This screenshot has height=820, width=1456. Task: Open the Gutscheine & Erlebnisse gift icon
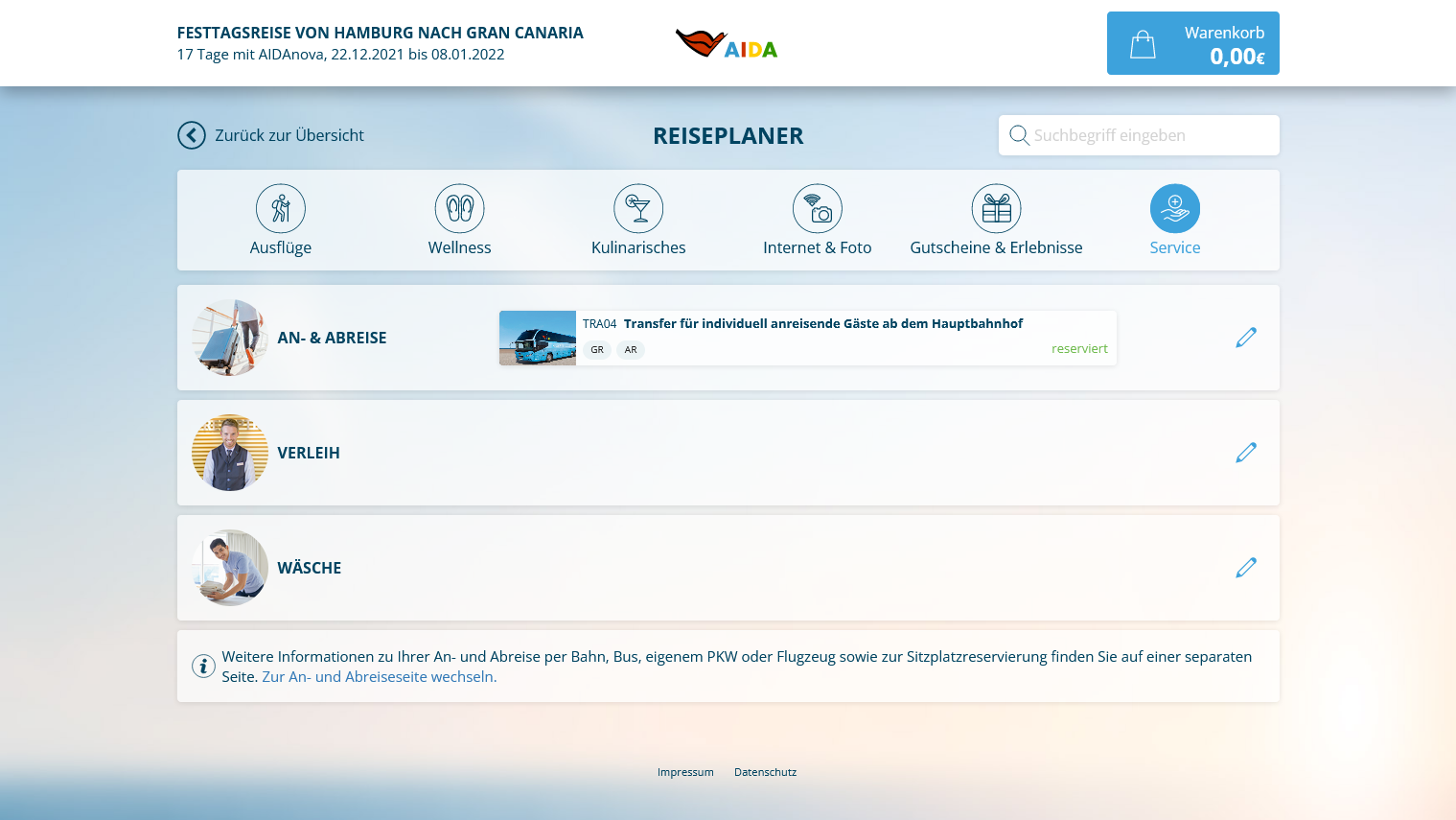pos(996,209)
